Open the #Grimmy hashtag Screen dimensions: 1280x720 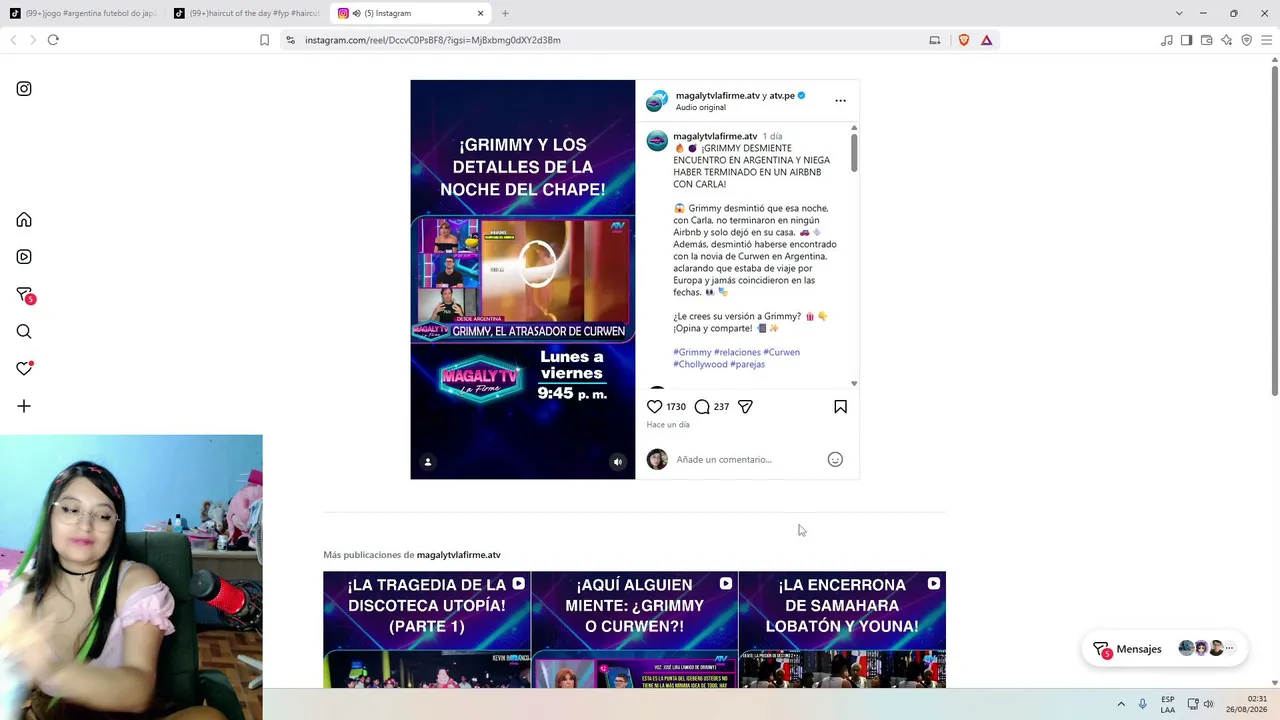coord(692,352)
